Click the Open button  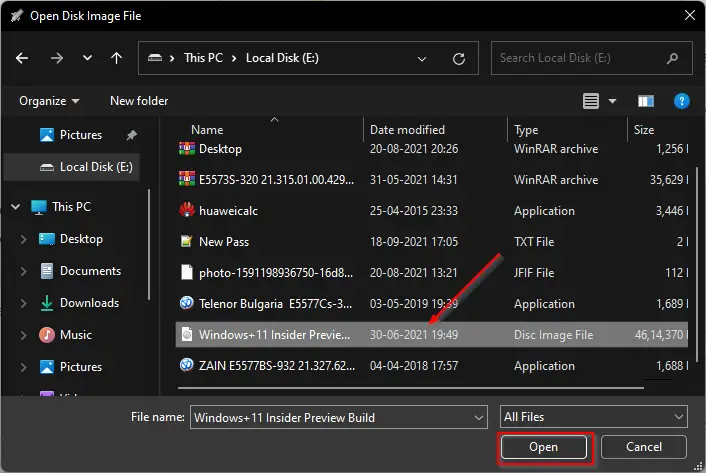point(543,447)
